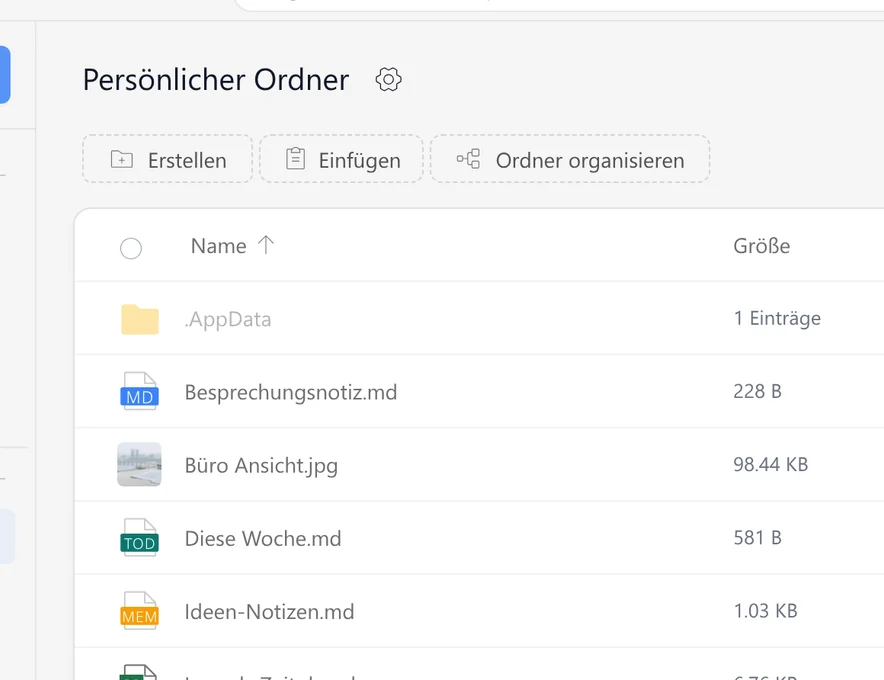
Task: Open the file Büro Ansicht.jpg
Action: point(261,466)
